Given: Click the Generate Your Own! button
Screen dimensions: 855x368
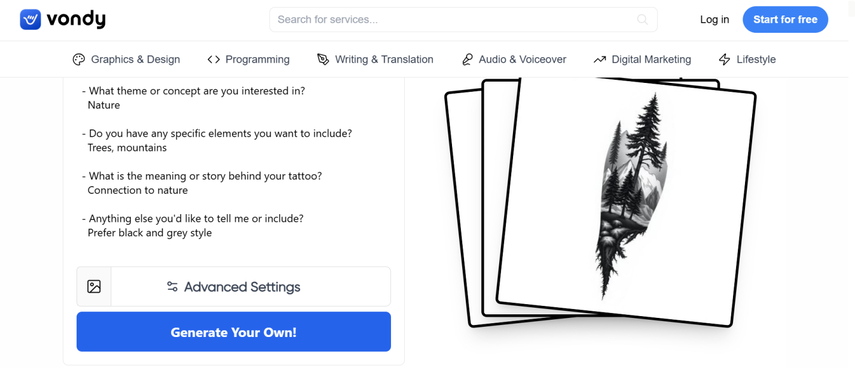Looking at the screenshot, I should [233, 332].
